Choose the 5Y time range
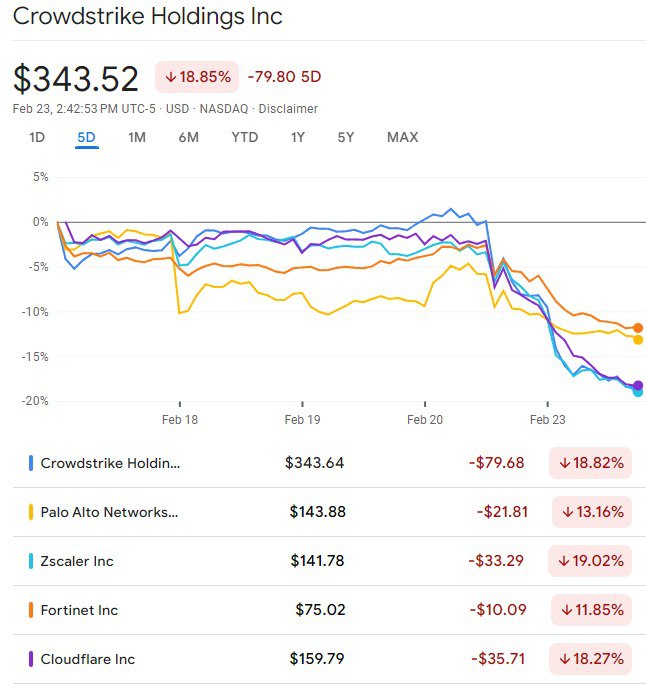 [345, 137]
